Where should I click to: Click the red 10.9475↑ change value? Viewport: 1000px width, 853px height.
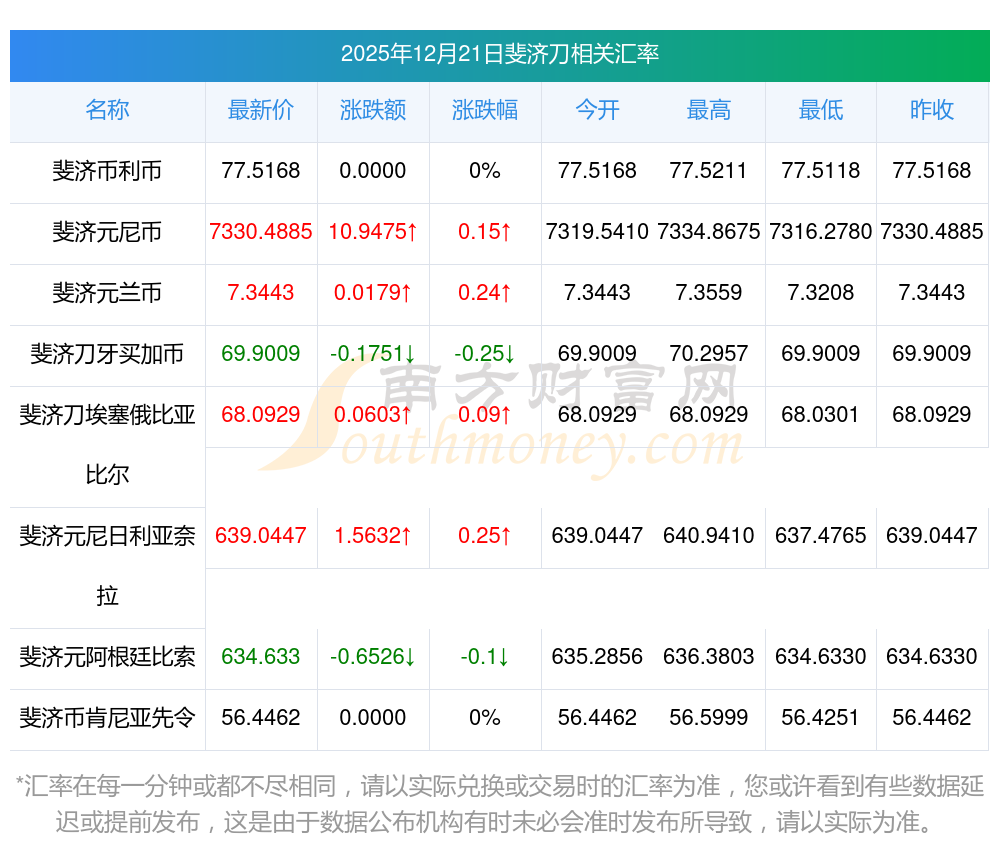(373, 232)
